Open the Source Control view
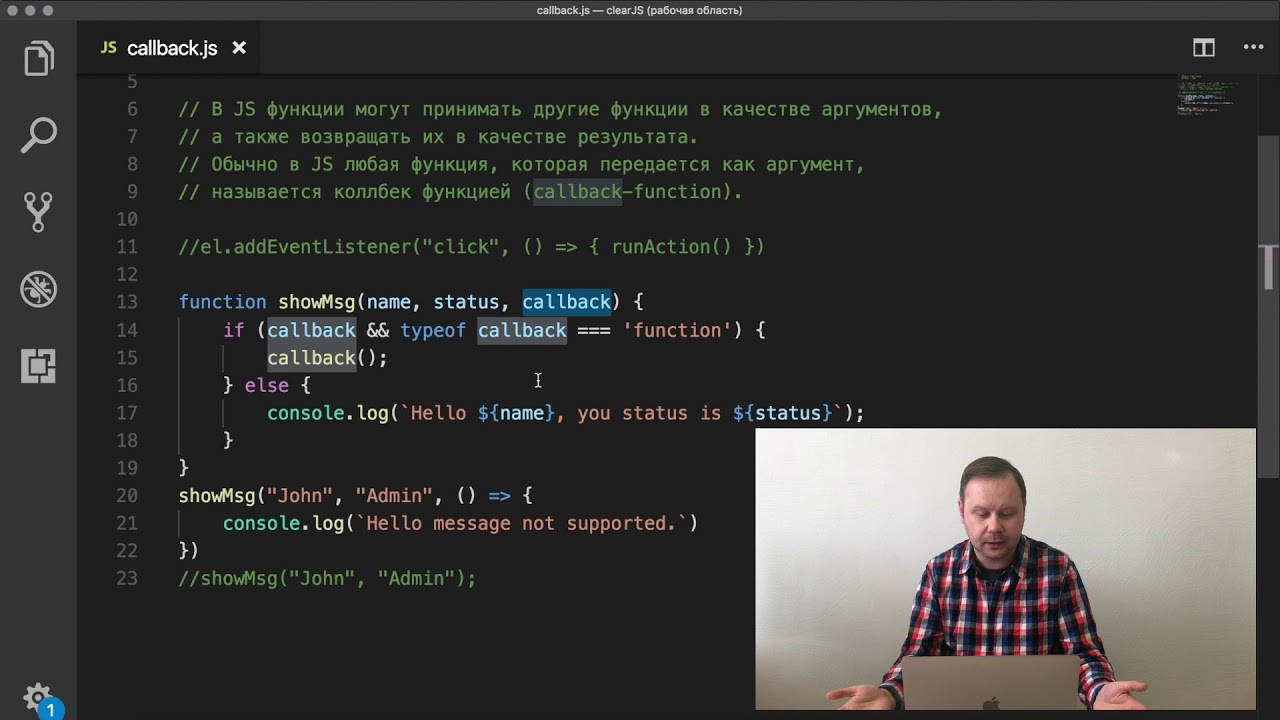 (x=38, y=212)
